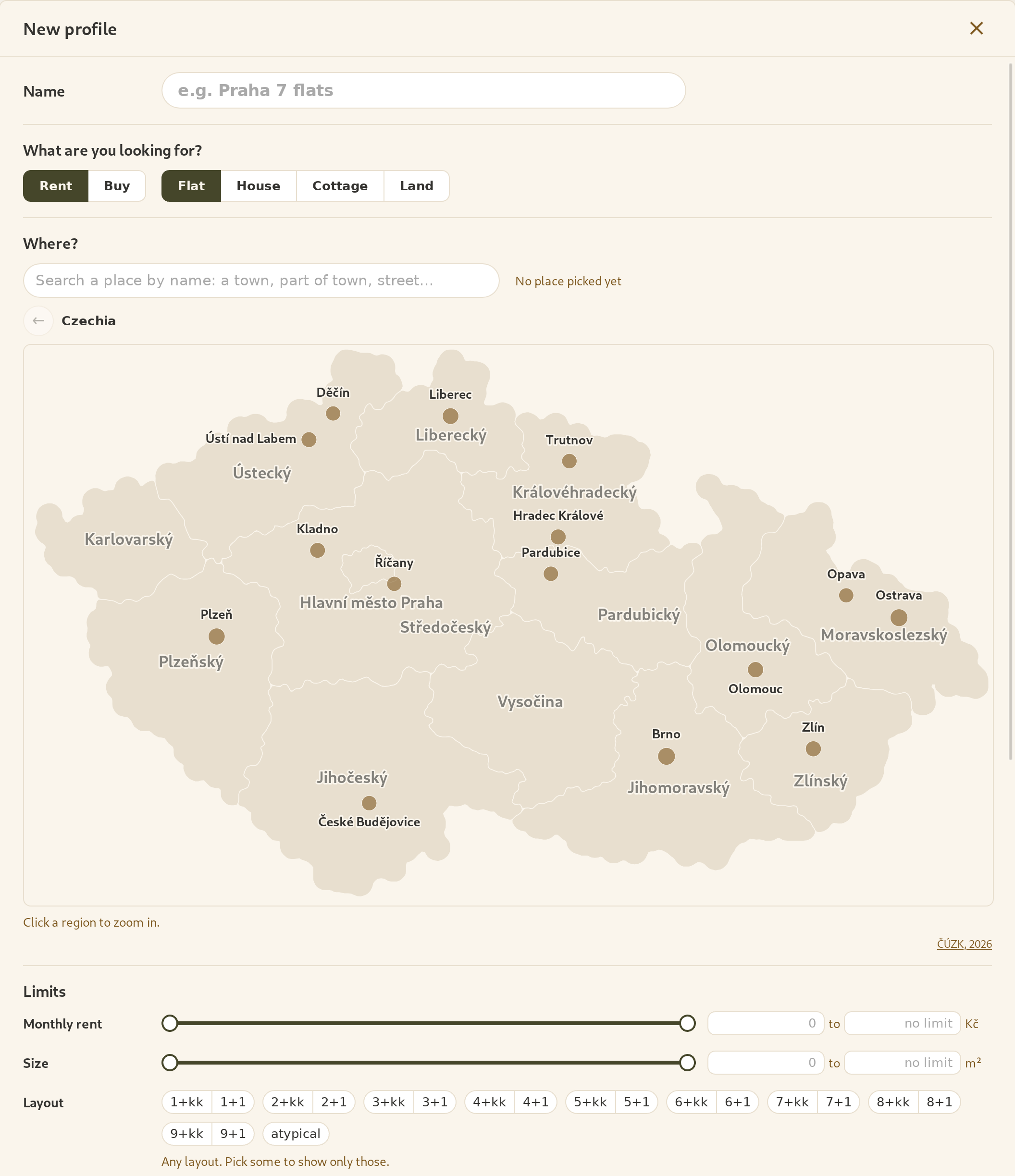Select the Trutnov city dot on map

(x=569, y=461)
